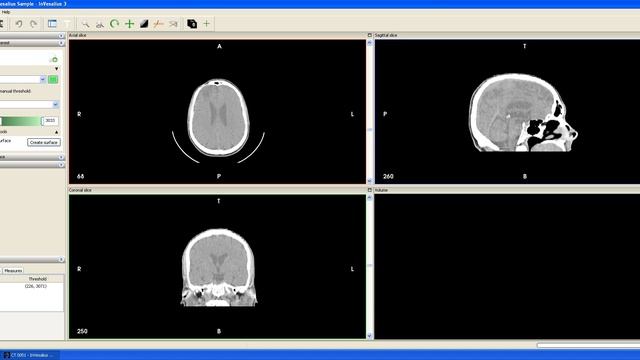The width and height of the screenshot is (640, 360).
Task: Click the sagittal head CT image
Action: coord(523,113)
